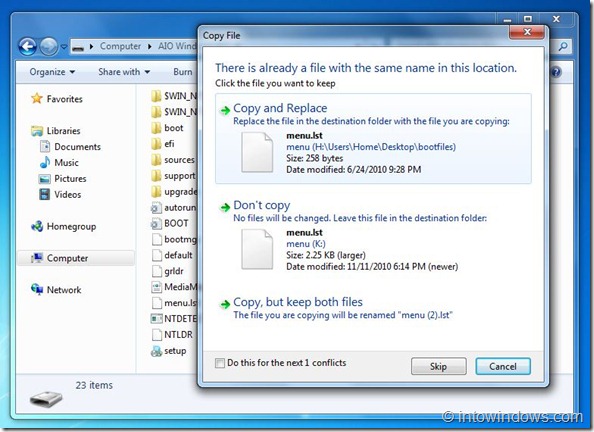
Task: Click the Forward arrow in Explorer window
Action: click(x=49, y=47)
